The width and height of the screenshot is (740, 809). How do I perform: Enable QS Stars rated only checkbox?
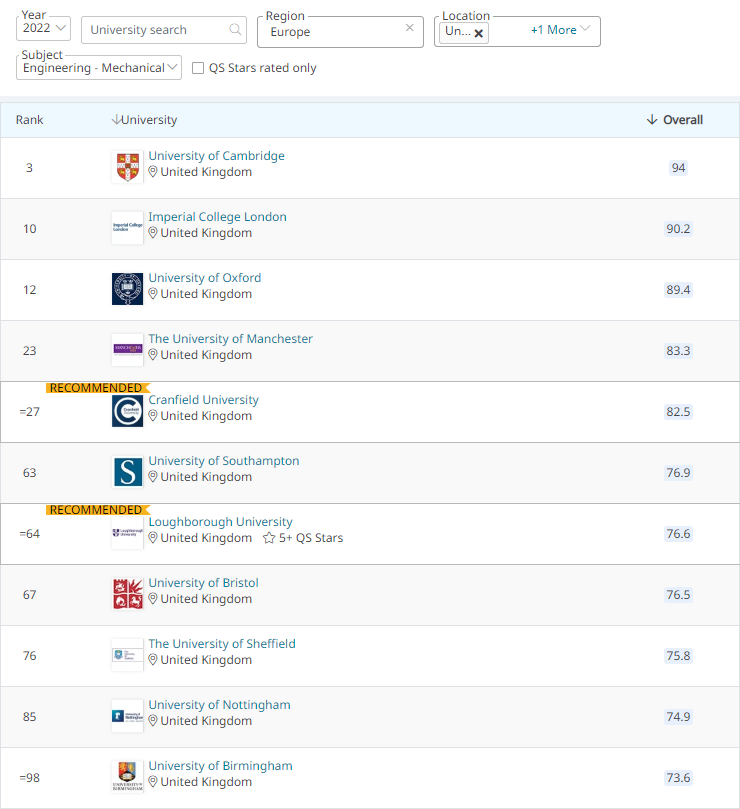[x=198, y=68]
